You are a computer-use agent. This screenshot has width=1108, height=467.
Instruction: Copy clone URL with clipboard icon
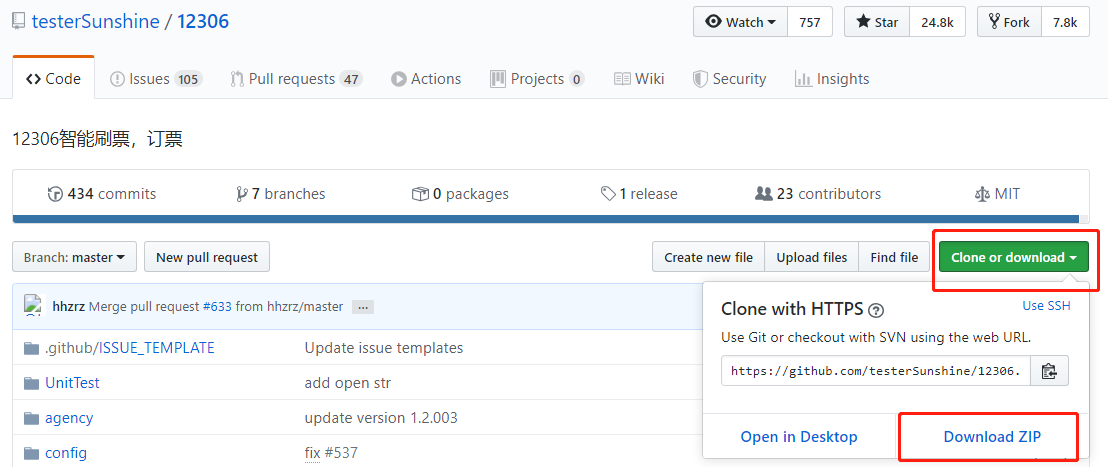pyautogui.click(x=1049, y=370)
